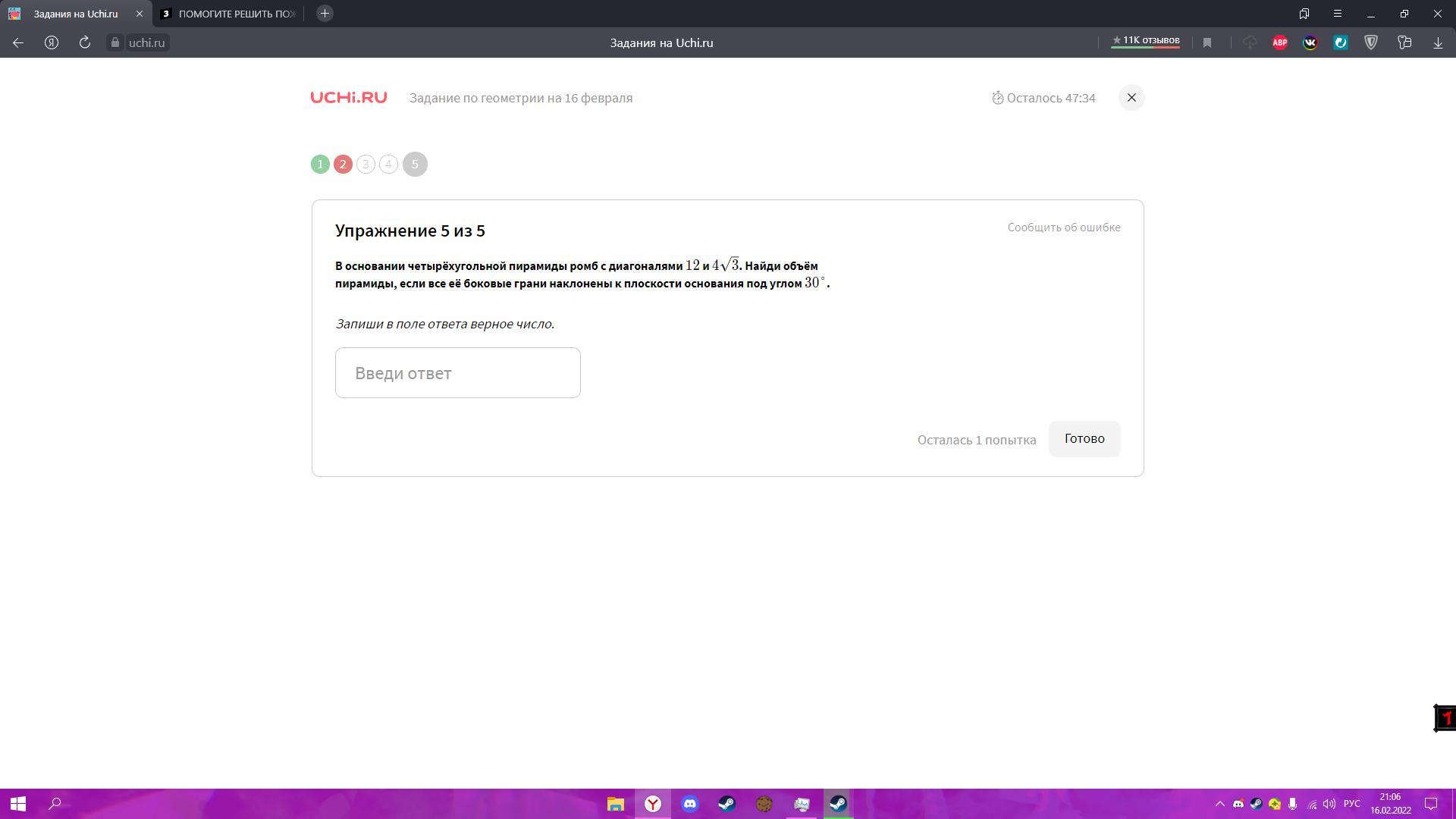Open the browser hamburger menu
The image size is (1456, 819).
tap(1338, 14)
